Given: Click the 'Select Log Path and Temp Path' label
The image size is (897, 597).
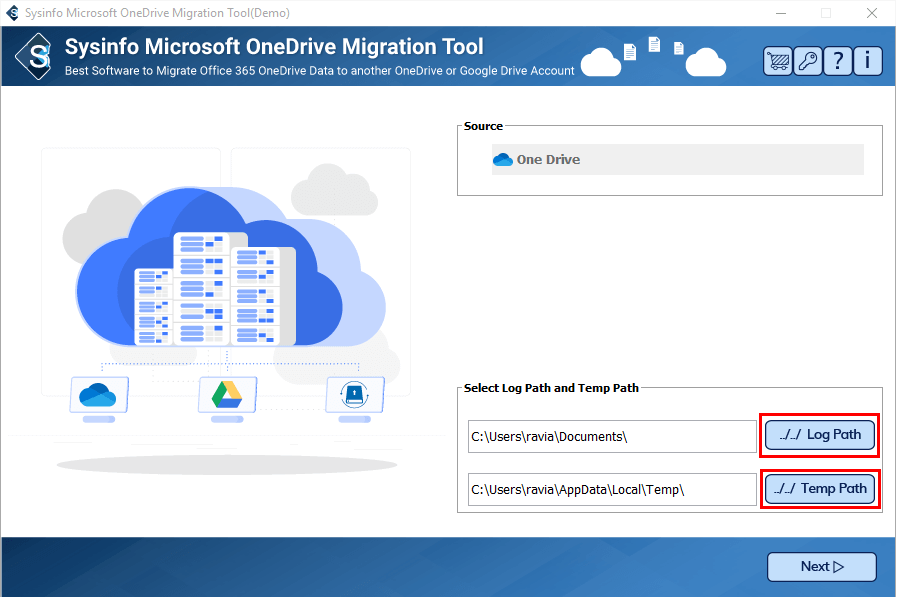Looking at the screenshot, I should [551, 388].
